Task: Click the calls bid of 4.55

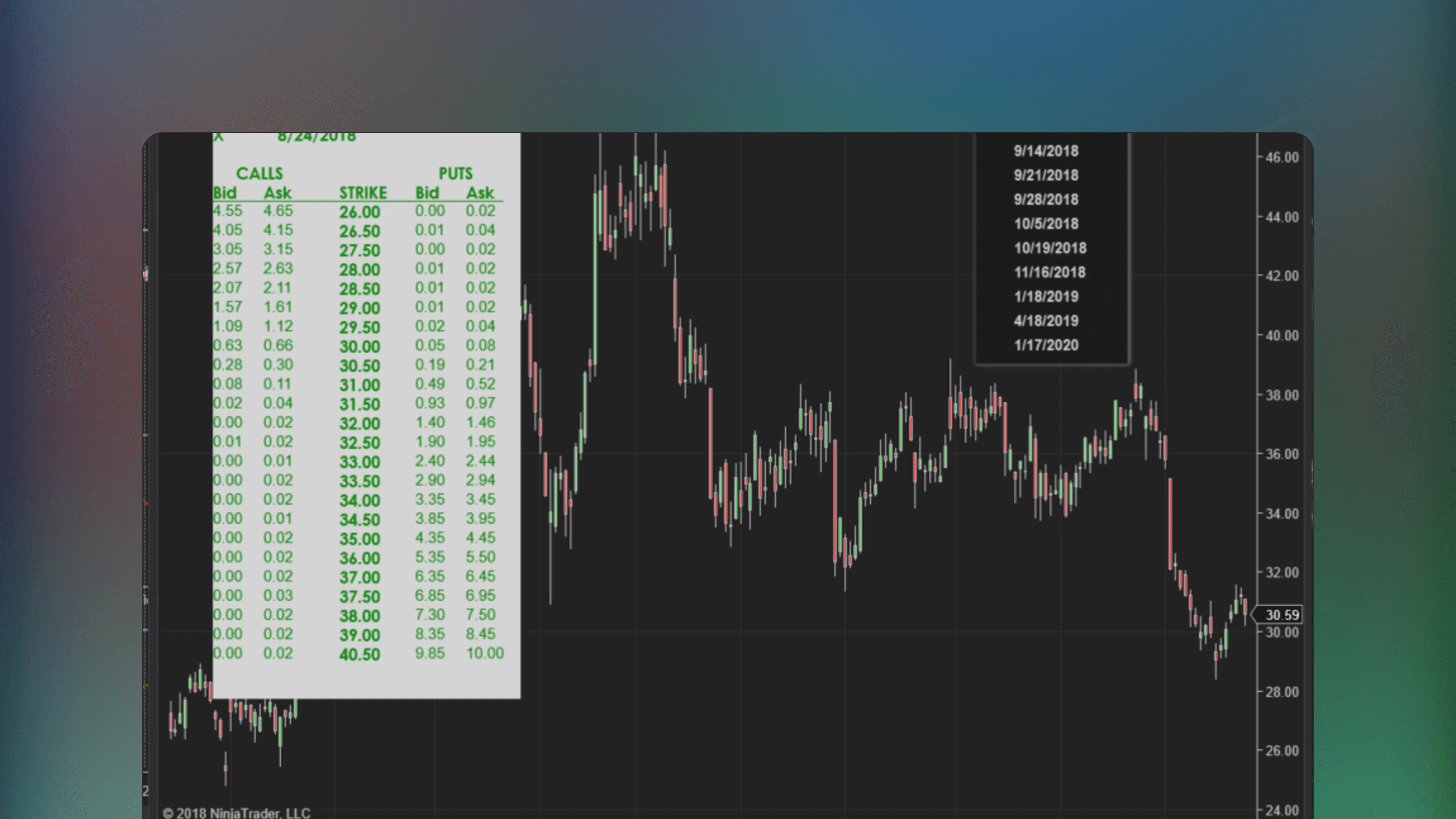Action: [x=228, y=212]
